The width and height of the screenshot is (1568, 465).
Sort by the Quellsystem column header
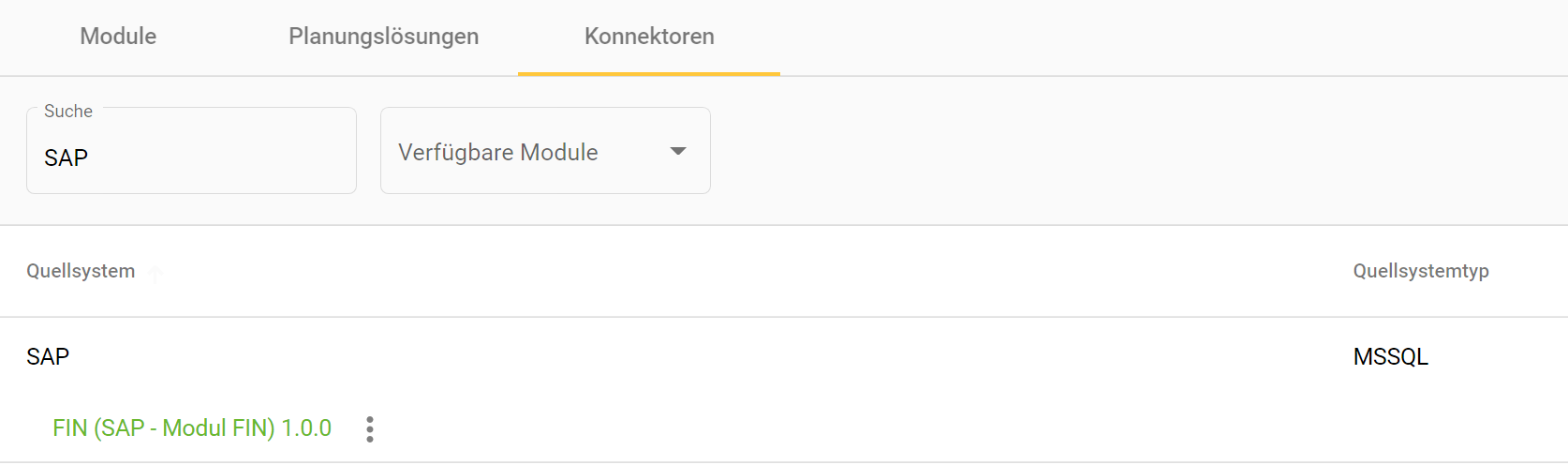(x=81, y=271)
